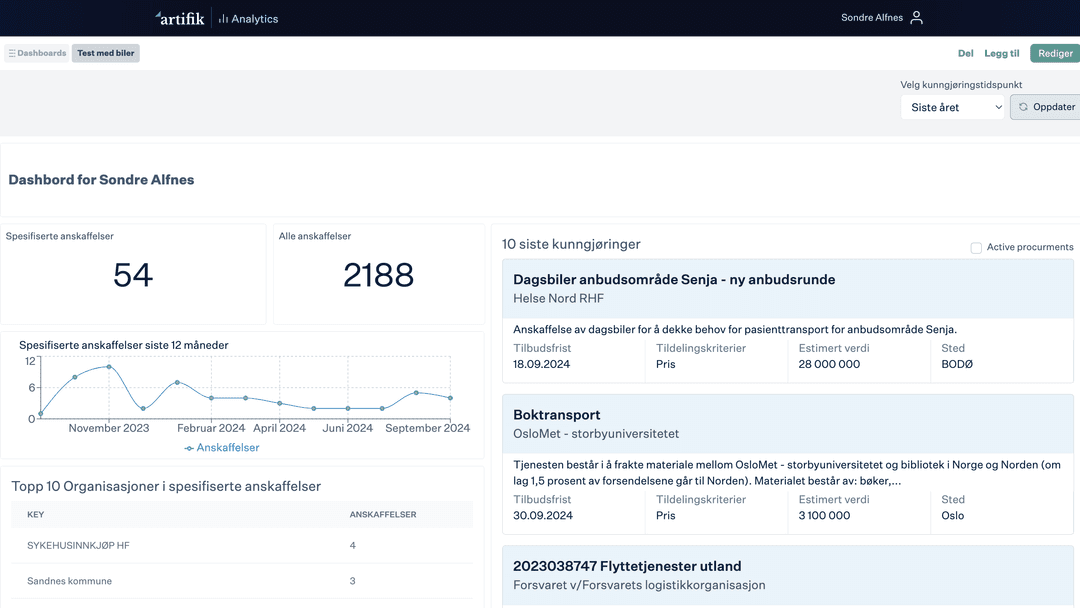Open the Boktransport announcement
The width and height of the screenshot is (1080, 608).
(x=557, y=415)
